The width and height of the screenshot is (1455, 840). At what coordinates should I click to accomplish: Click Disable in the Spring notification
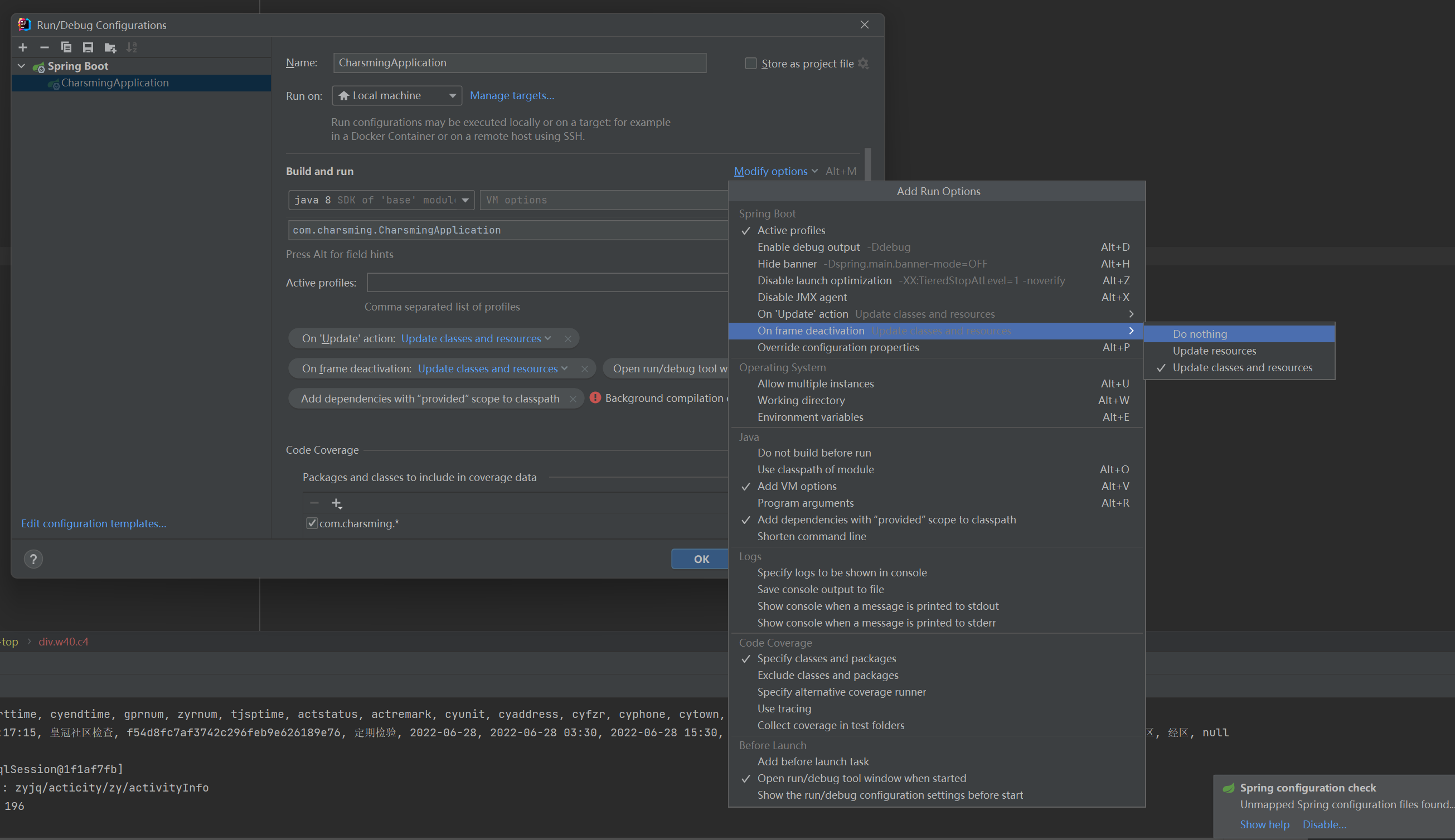pos(1323,824)
